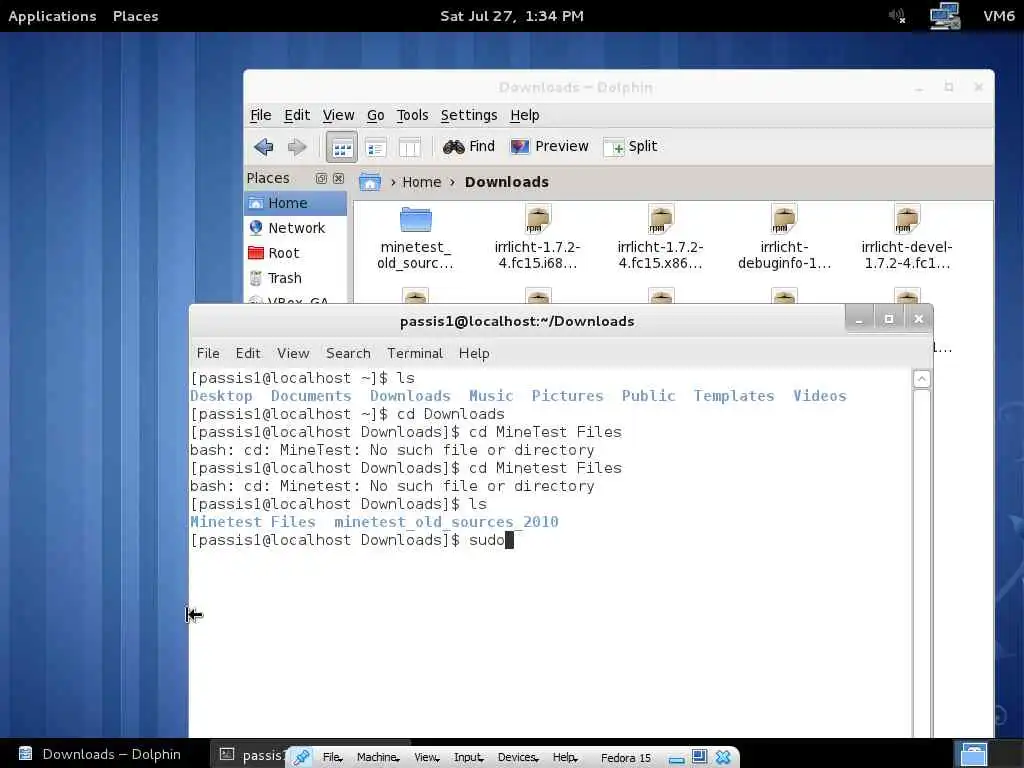Click Split view button in Dolphin
This screenshot has width=1024, height=768.
click(630, 147)
